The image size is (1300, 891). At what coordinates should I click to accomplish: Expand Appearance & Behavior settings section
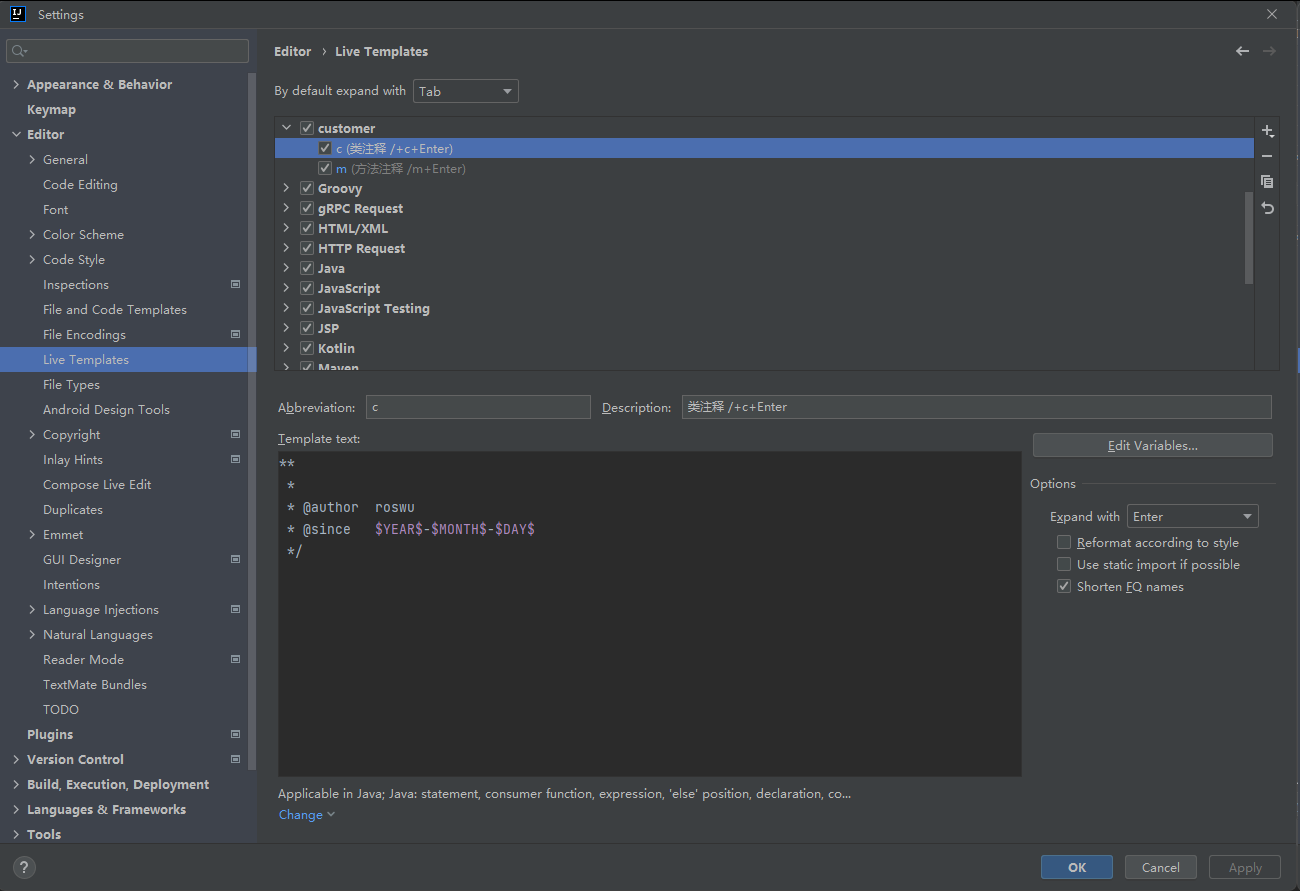(16, 84)
